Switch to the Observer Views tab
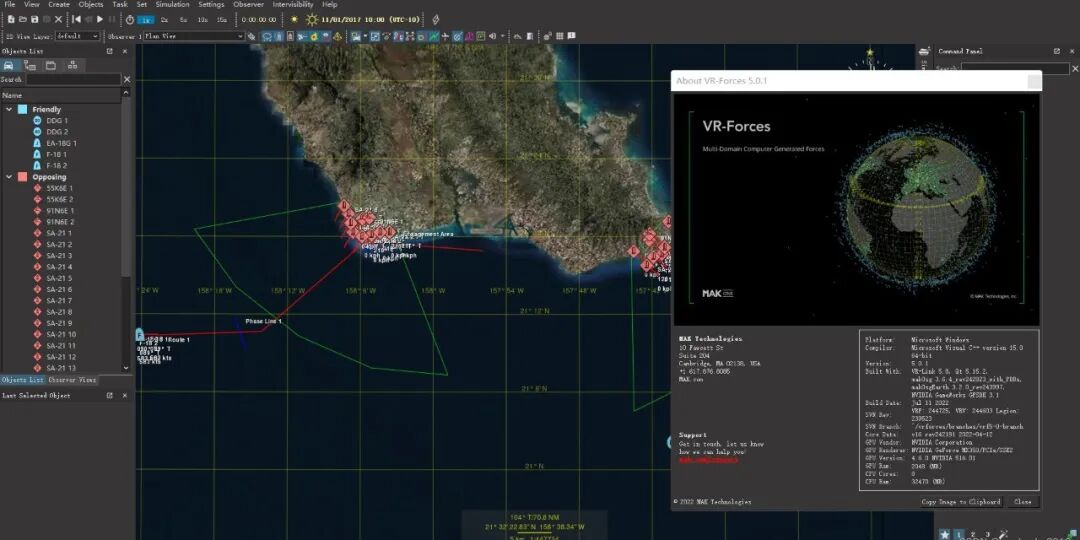The width and height of the screenshot is (1080, 540). coord(72,380)
